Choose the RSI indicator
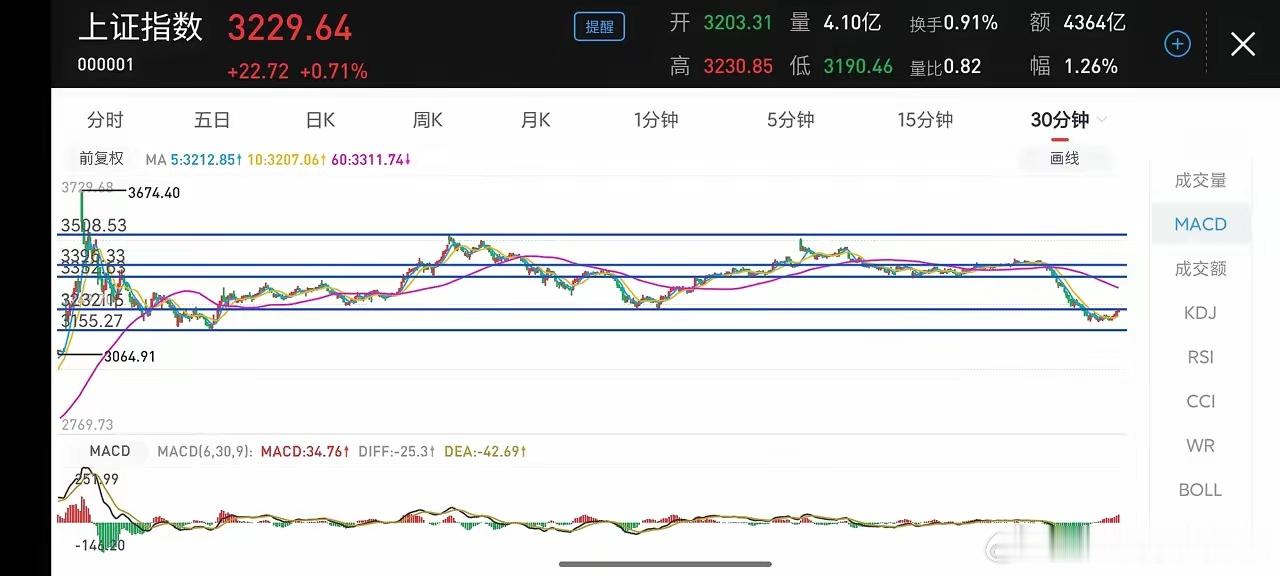Screen dimensions: 1280x576 tap(1200, 357)
